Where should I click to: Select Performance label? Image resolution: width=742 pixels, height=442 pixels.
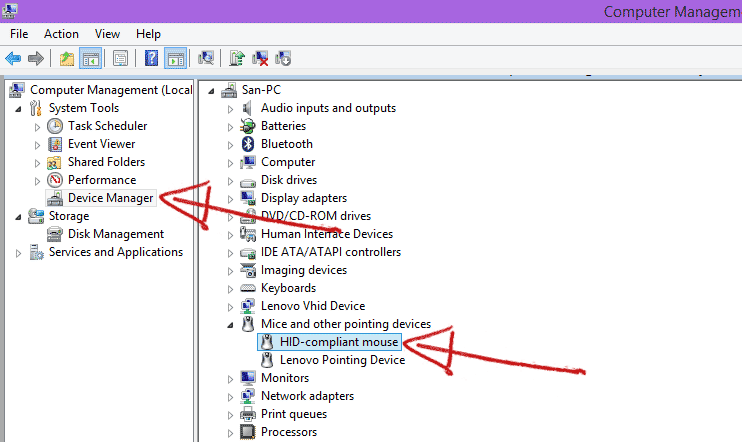point(102,180)
